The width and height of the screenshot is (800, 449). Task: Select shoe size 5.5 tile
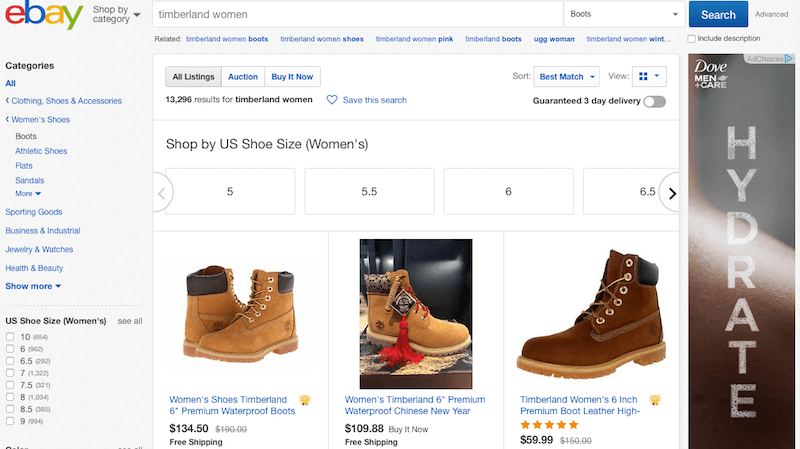[x=369, y=191]
